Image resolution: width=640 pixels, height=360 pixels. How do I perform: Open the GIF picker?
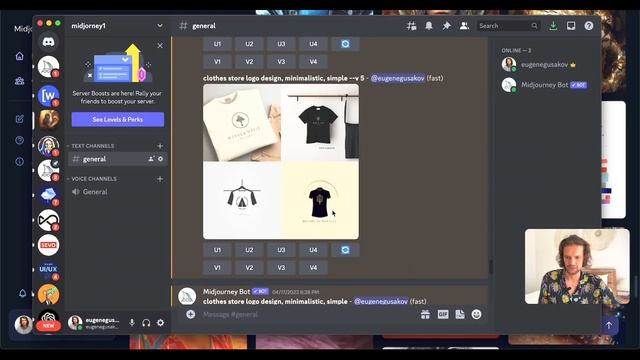pyautogui.click(x=443, y=314)
